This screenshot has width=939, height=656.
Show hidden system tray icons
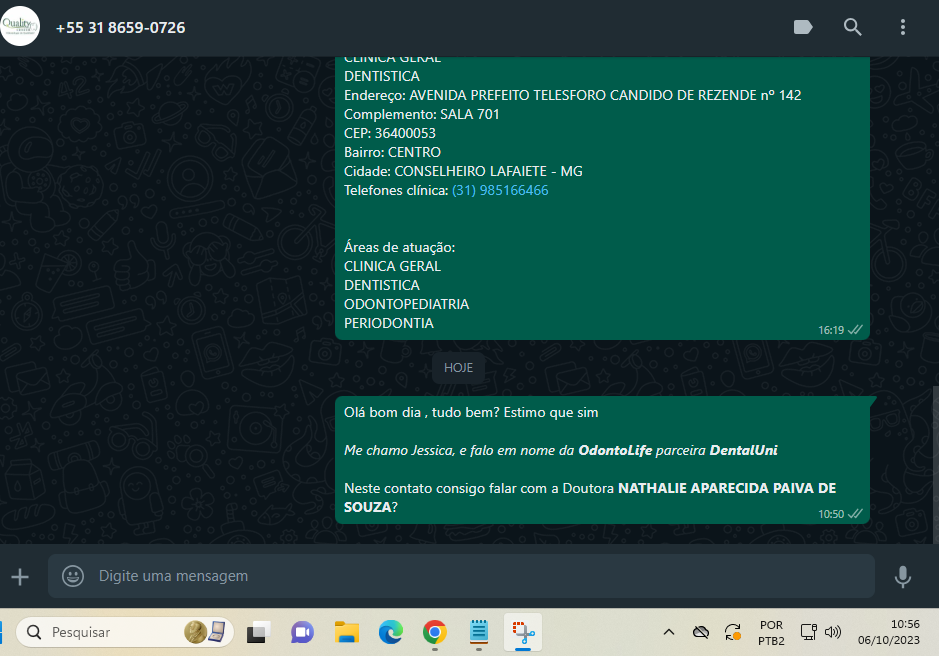click(x=669, y=632)
